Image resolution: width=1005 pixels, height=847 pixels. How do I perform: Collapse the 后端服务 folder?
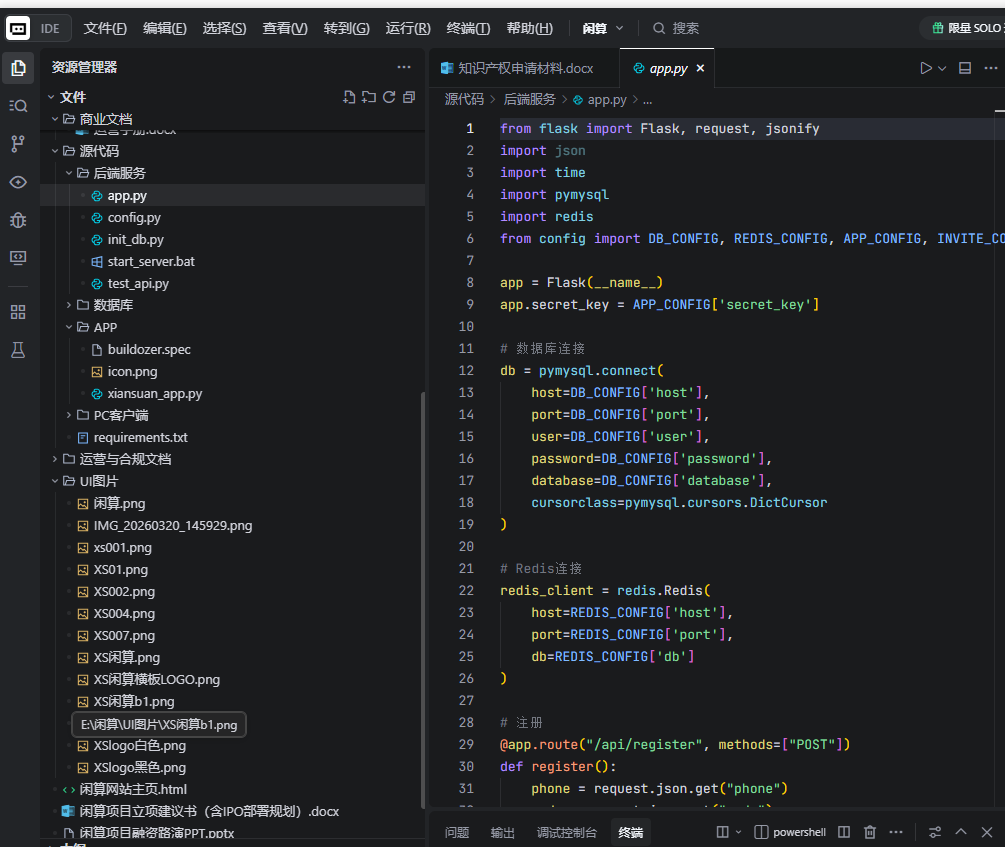pyautogui.click(x=119, y=173)
